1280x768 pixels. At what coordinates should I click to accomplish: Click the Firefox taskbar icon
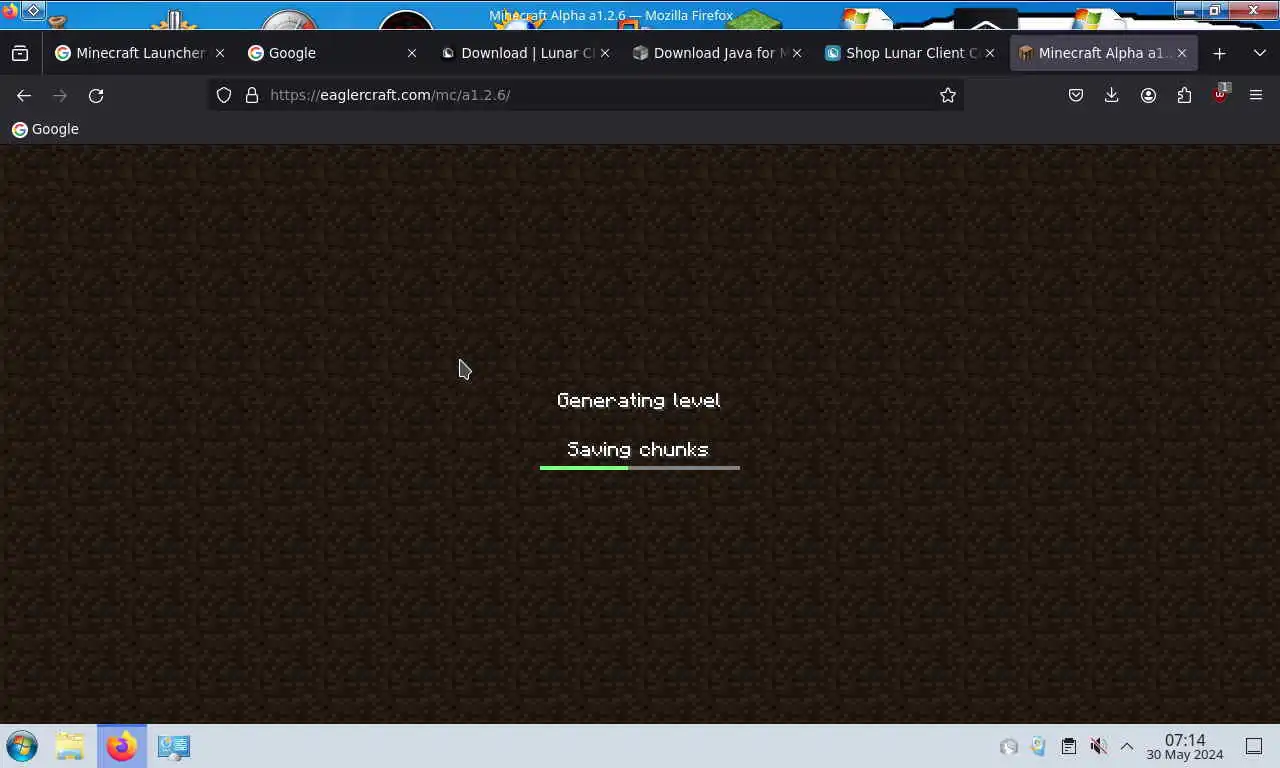click(x=122, y=746)
